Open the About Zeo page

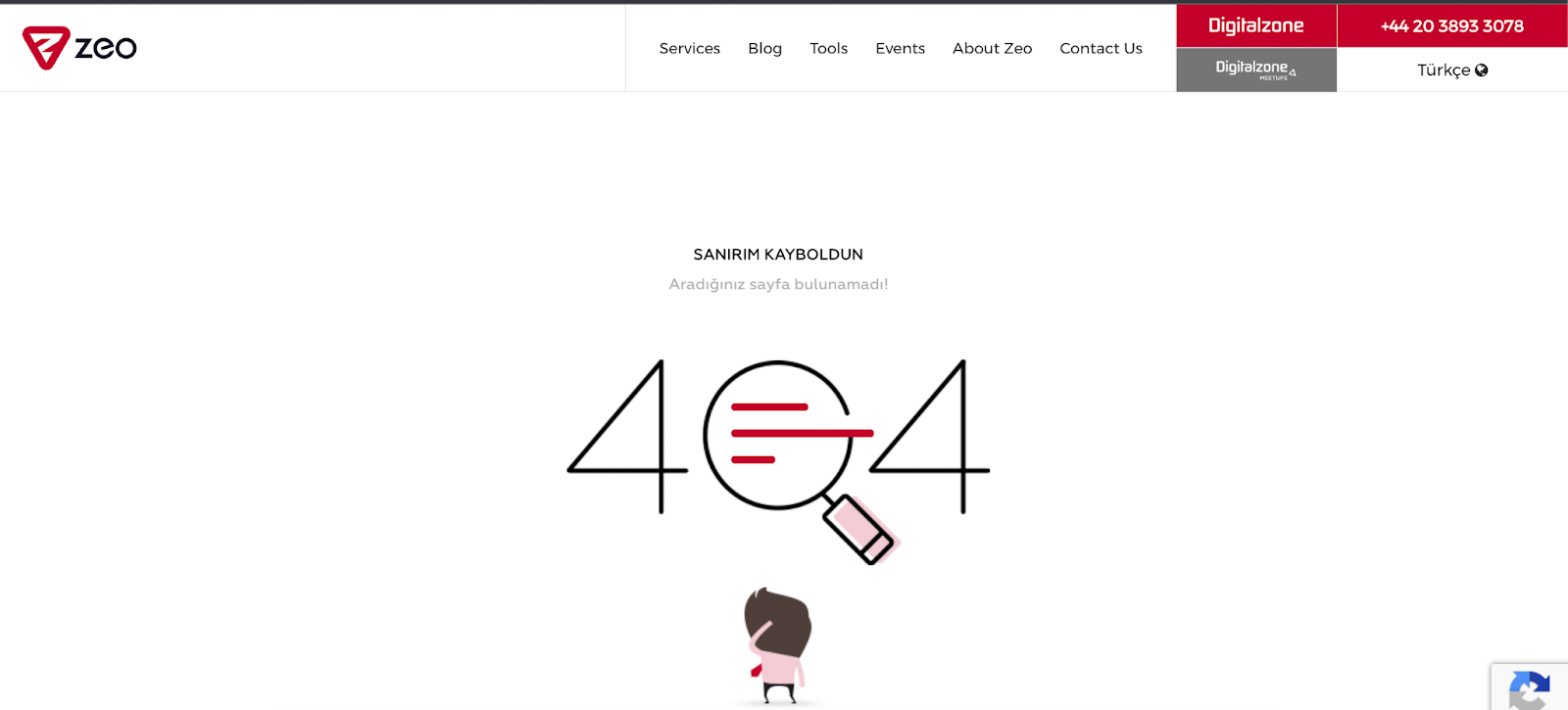tap(992, 48)
